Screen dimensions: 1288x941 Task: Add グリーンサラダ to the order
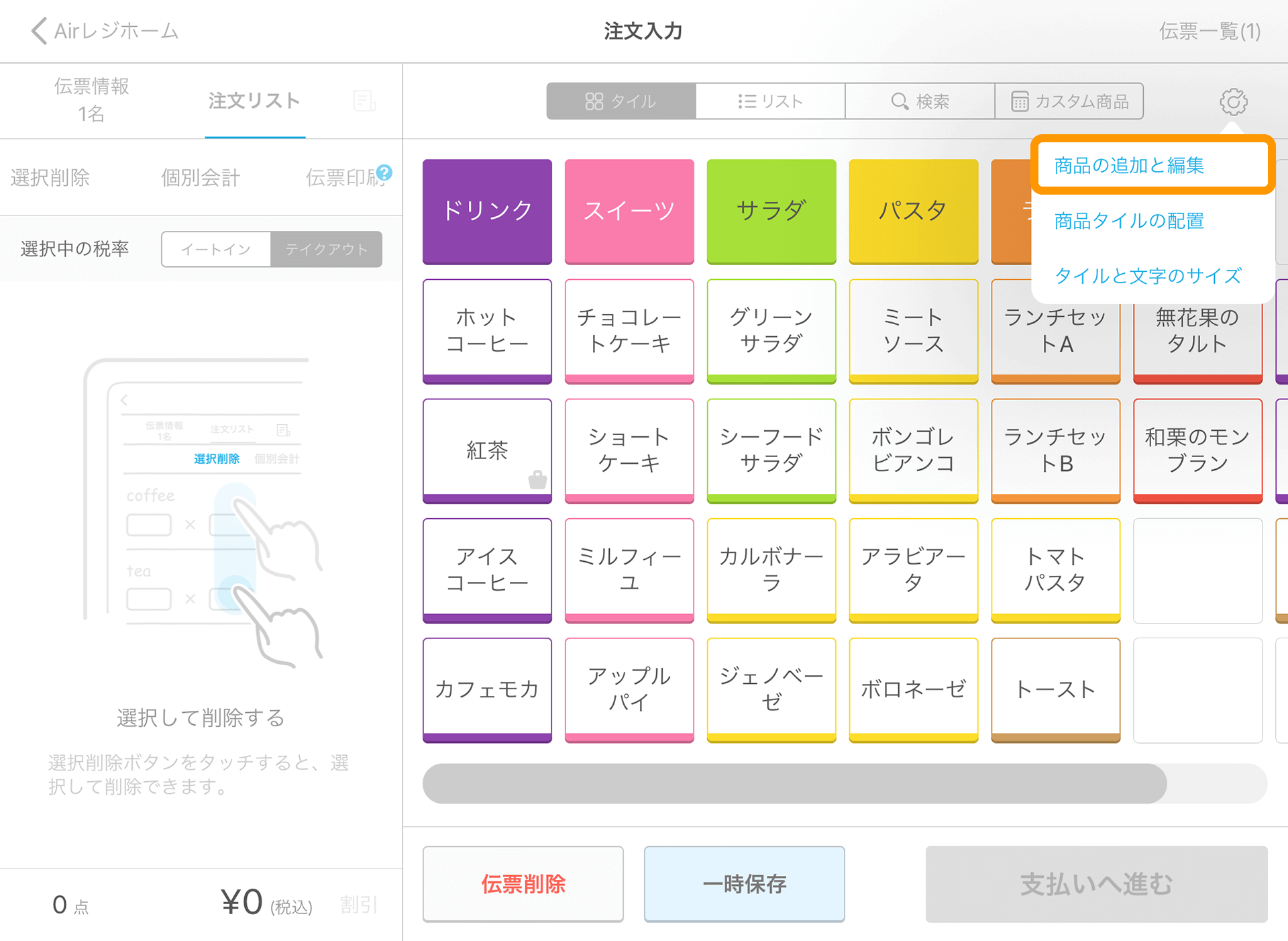click(x=771, y=331)
